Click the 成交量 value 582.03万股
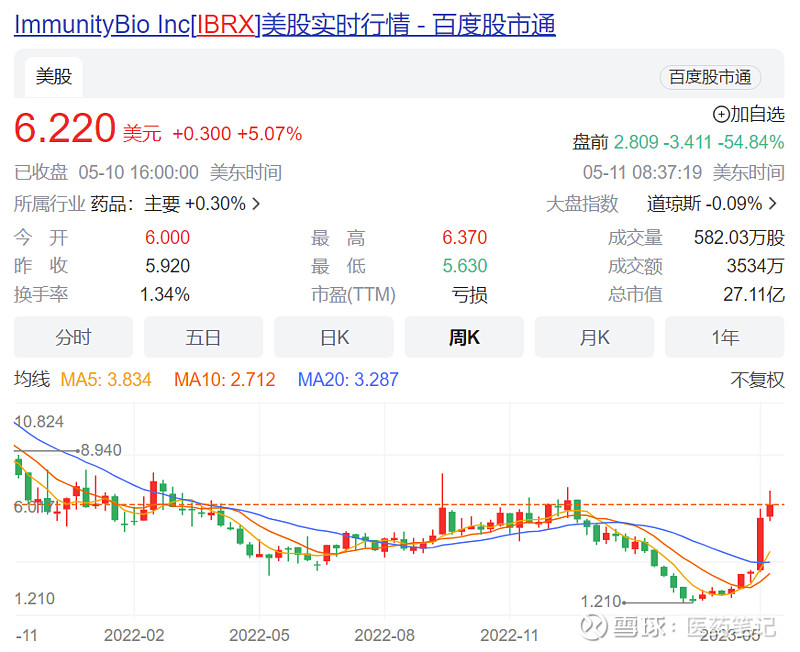Image resolution: width=800 pixels, height=652 pixels. [739, 237]
